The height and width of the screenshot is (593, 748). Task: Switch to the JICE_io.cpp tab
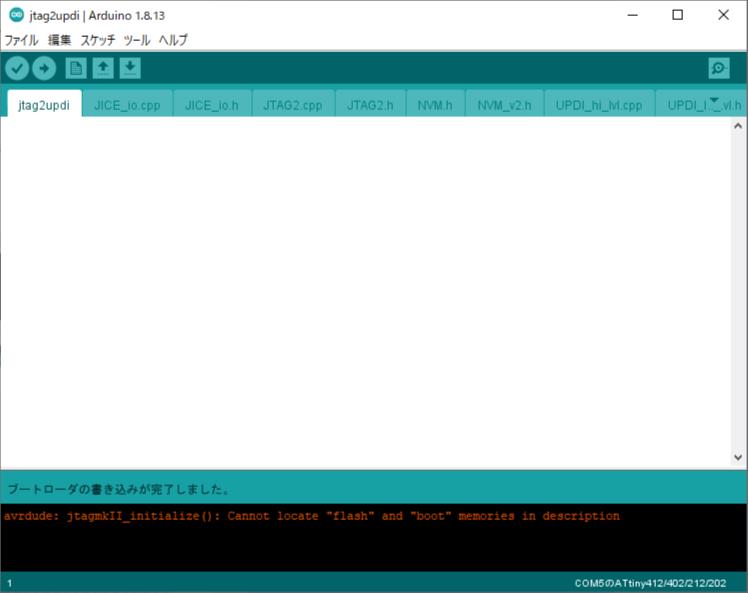(127, 104)
